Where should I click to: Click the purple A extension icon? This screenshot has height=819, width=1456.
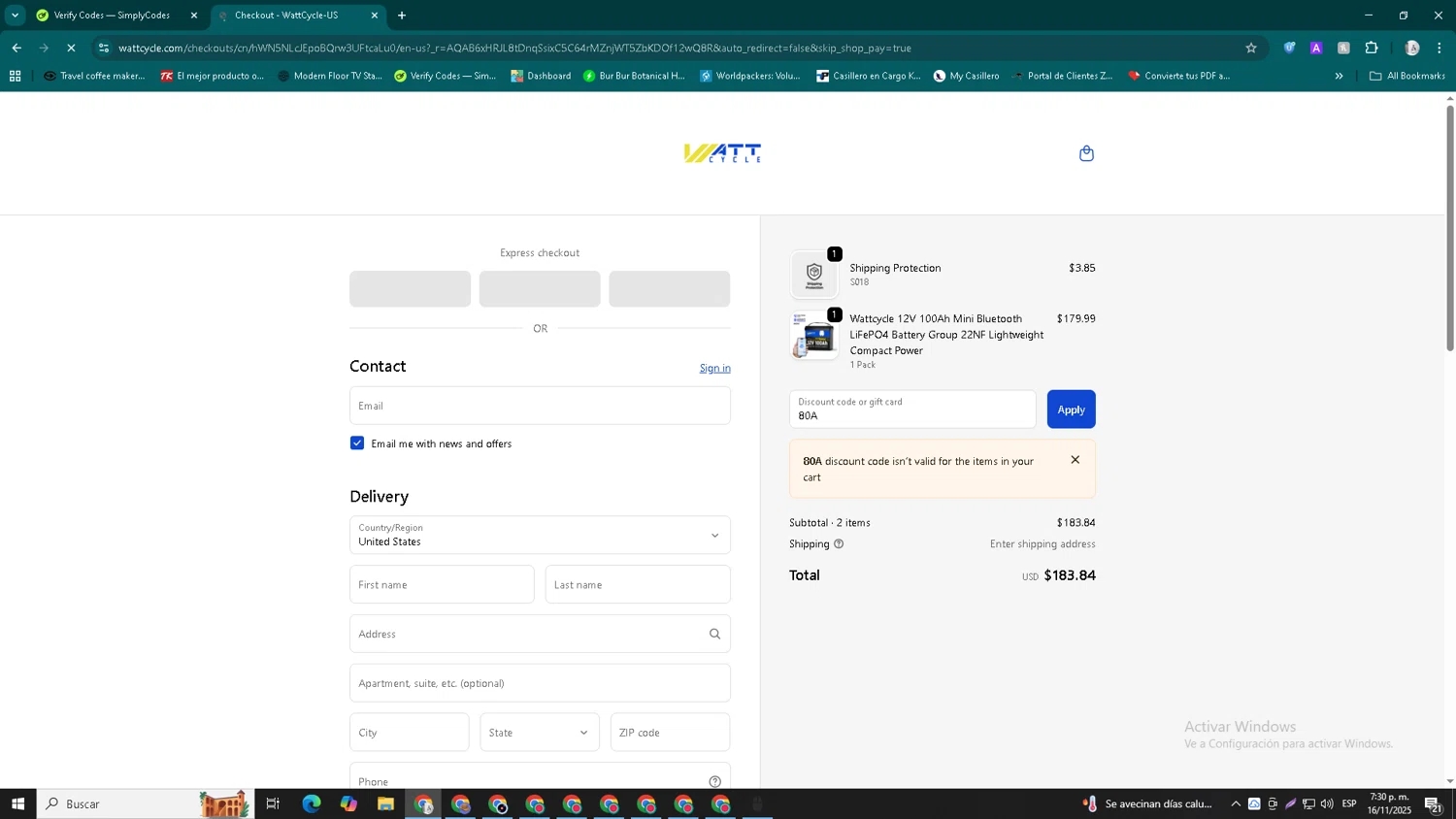click(x=1316, y=48)
